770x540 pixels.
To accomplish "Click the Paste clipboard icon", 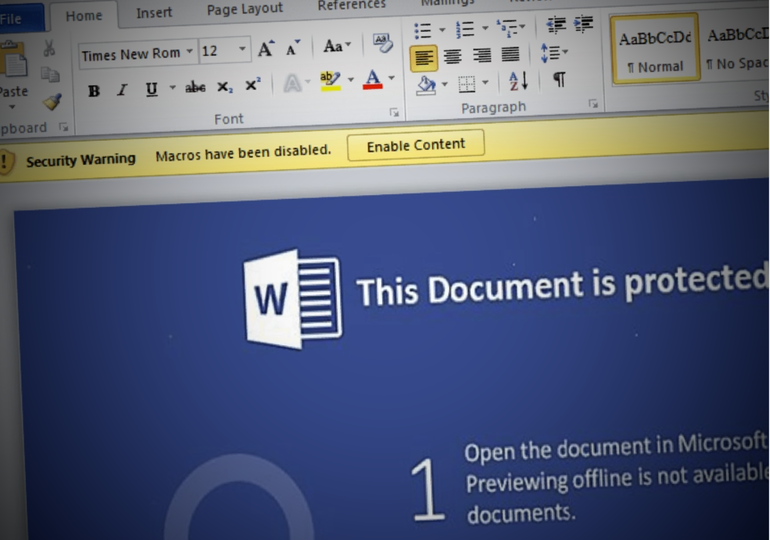I will click(13, 61).
